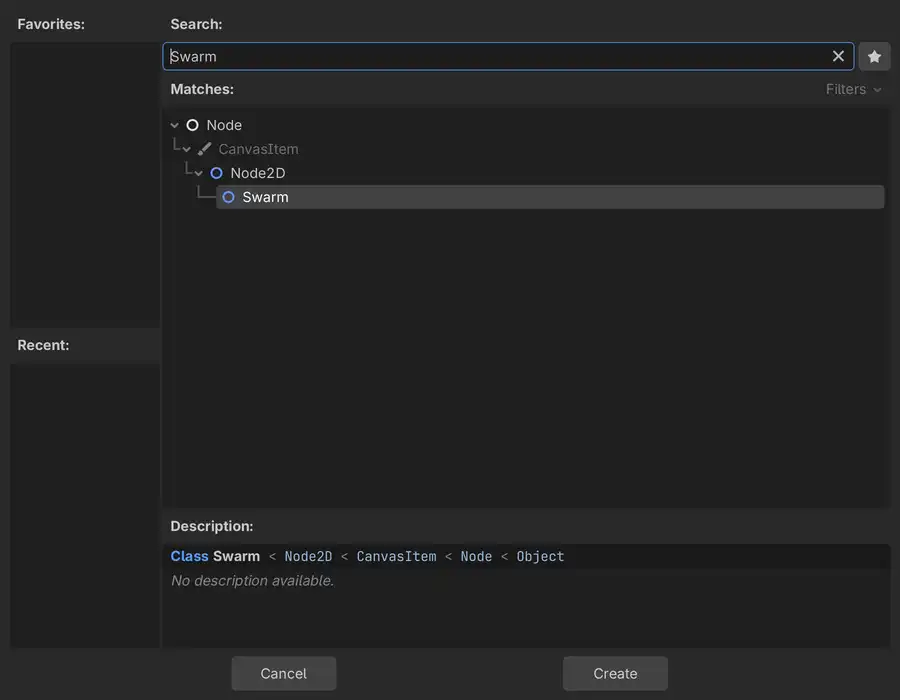Click the Node2D blue circle icon
Screen dimensions: 900x700
pos(216,173)
